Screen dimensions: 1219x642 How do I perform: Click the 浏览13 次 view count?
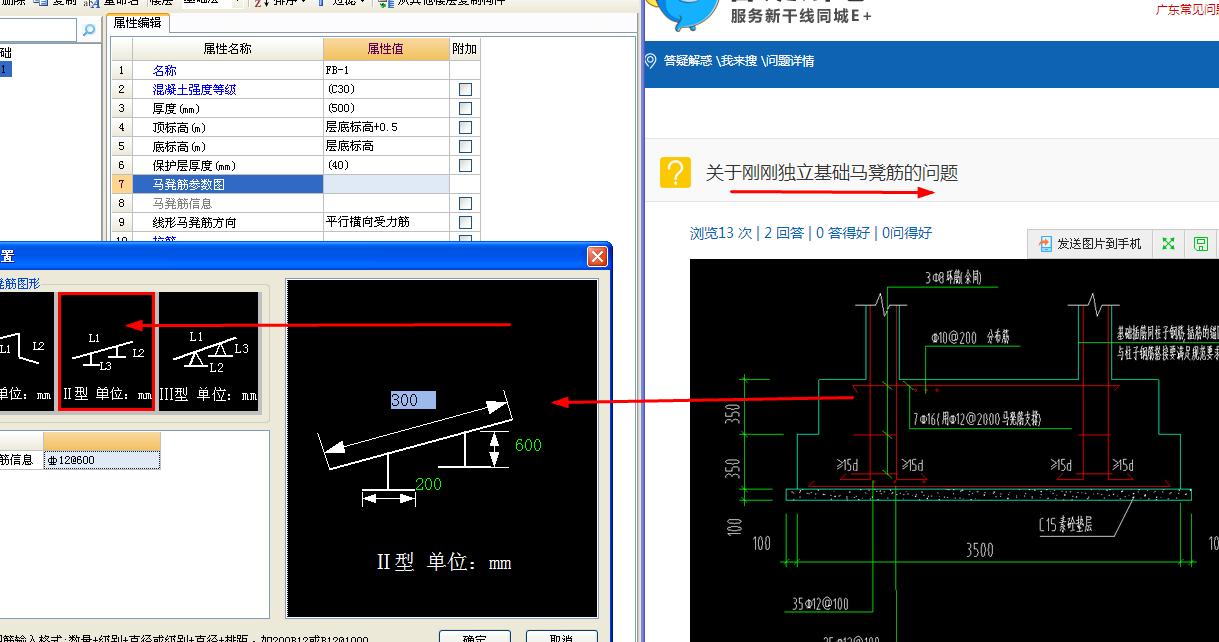(x=721, y=233)
